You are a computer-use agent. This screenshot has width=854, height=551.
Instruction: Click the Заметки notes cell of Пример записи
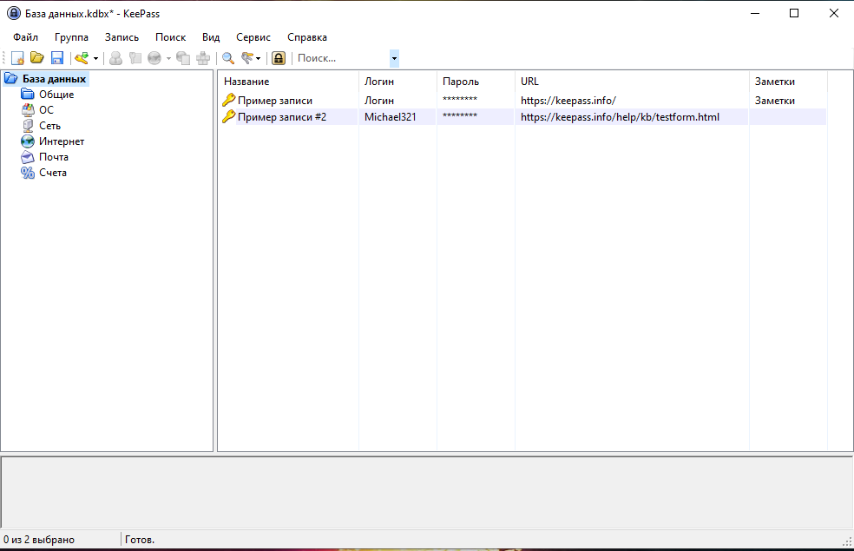point(774,101)
